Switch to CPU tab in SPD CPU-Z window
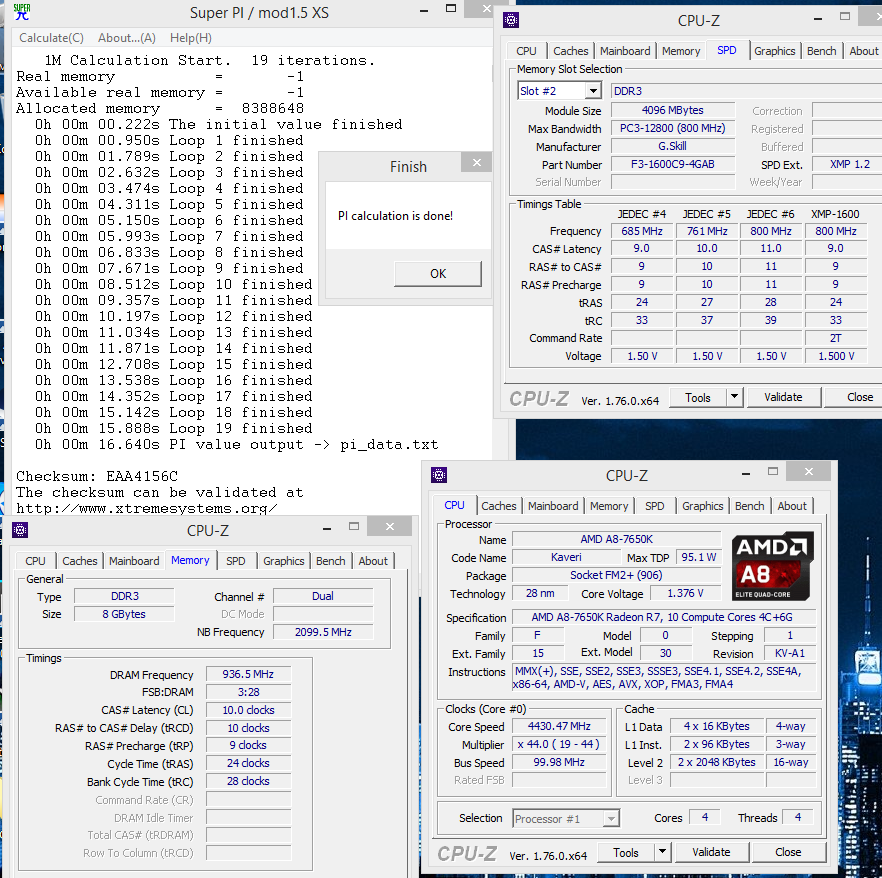Viewport: 882px width, 878px height. click(526, 51)
